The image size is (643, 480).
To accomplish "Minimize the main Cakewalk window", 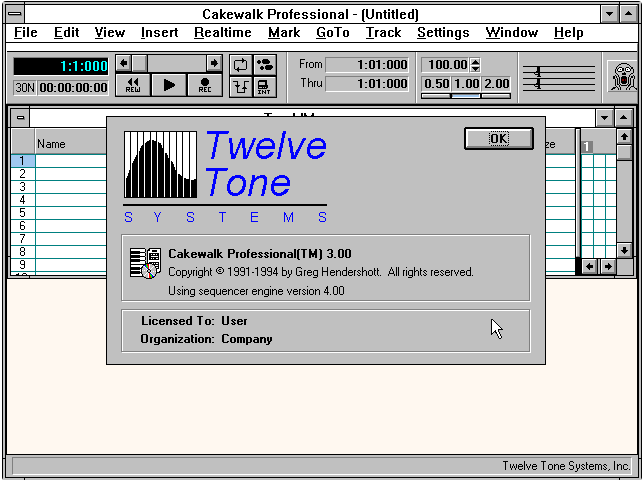I will click(x=609, y=14).
